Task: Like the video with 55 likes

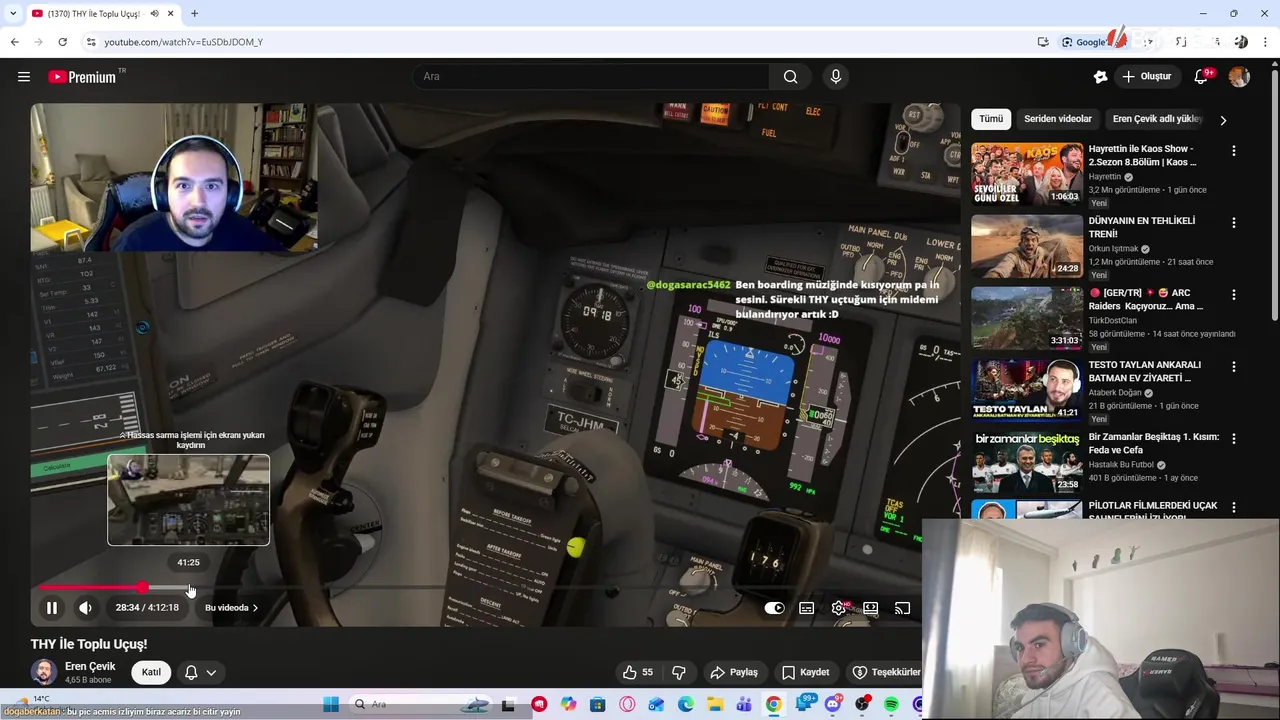Action: 637,672
